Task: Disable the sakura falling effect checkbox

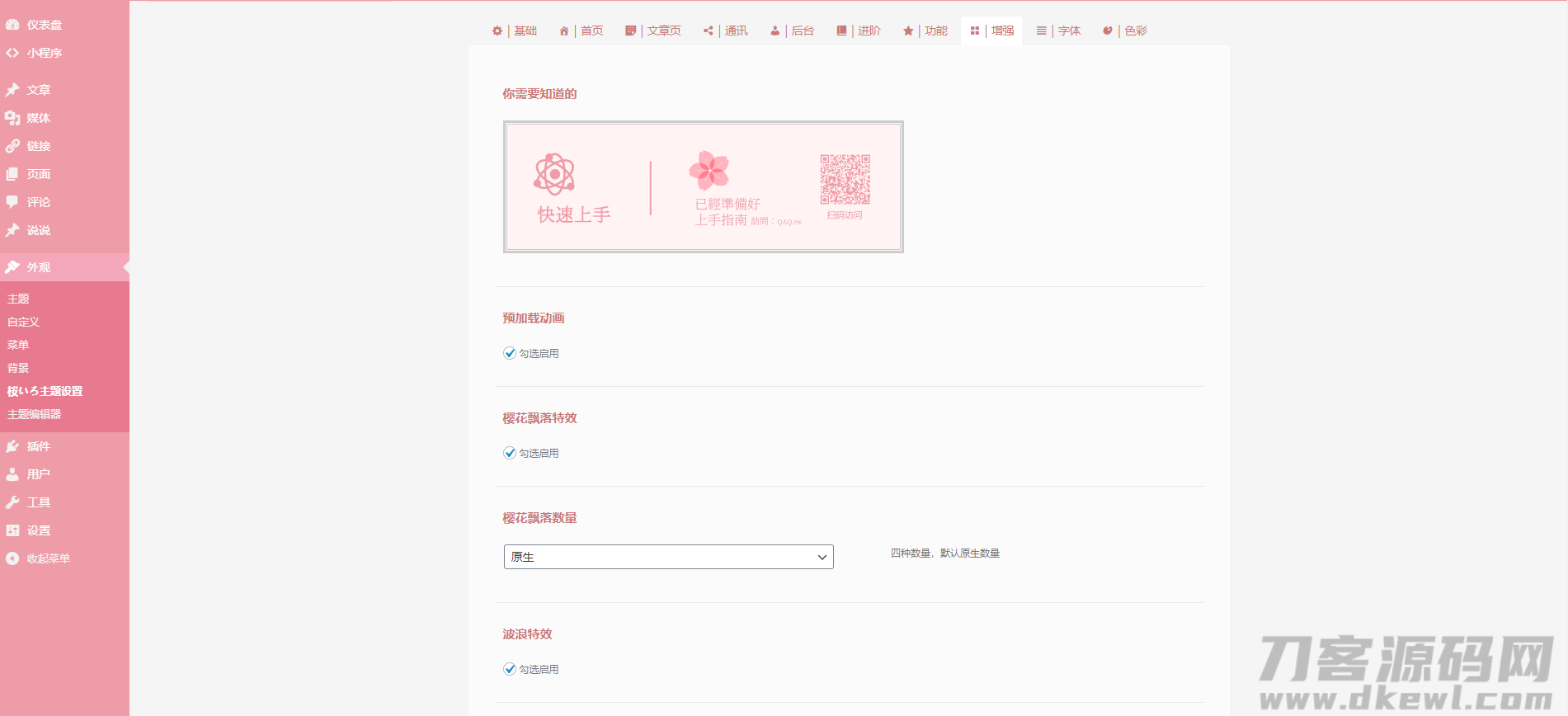Action: (510, 453)
